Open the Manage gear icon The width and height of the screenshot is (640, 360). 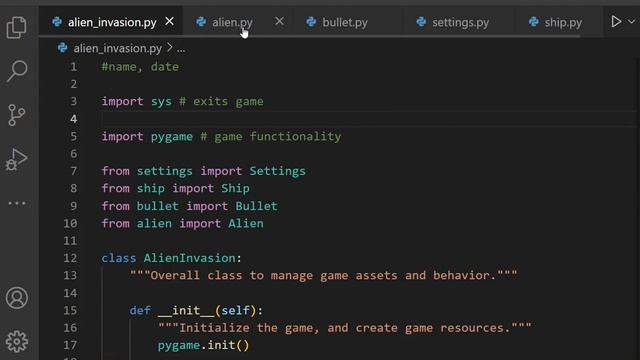point(17,341)
